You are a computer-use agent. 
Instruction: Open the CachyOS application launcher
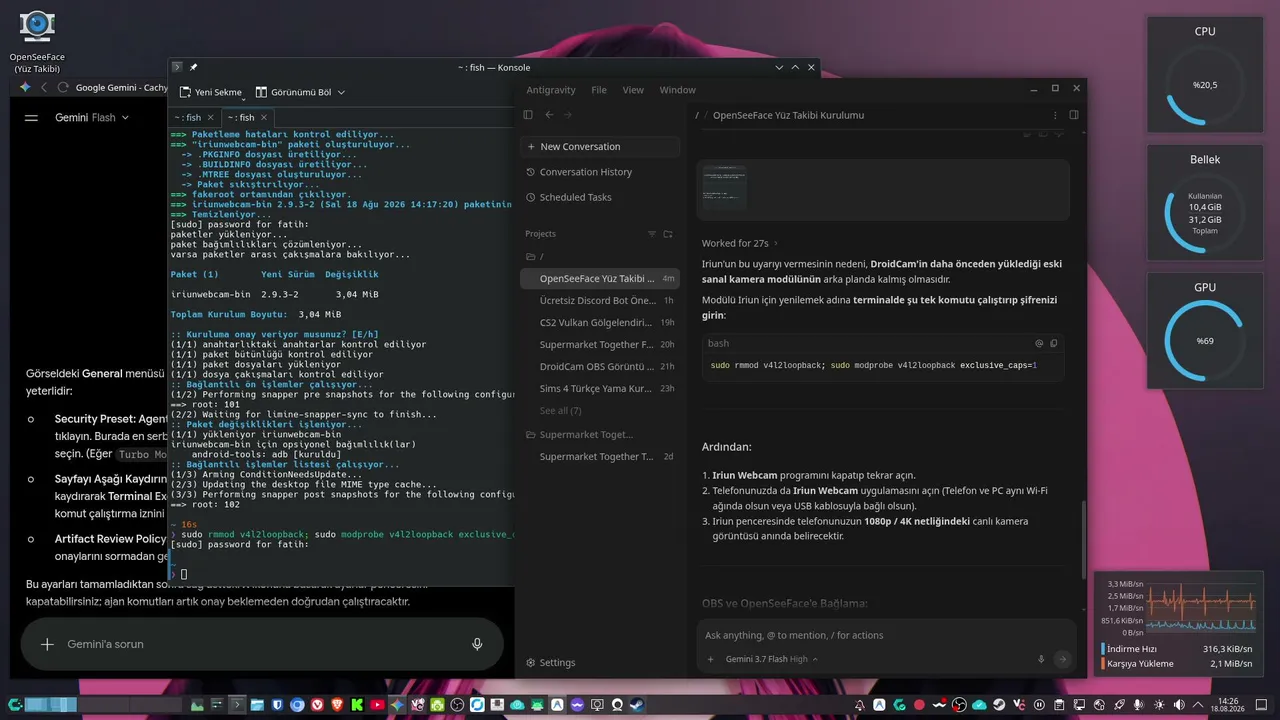click(x=15, y=705)
